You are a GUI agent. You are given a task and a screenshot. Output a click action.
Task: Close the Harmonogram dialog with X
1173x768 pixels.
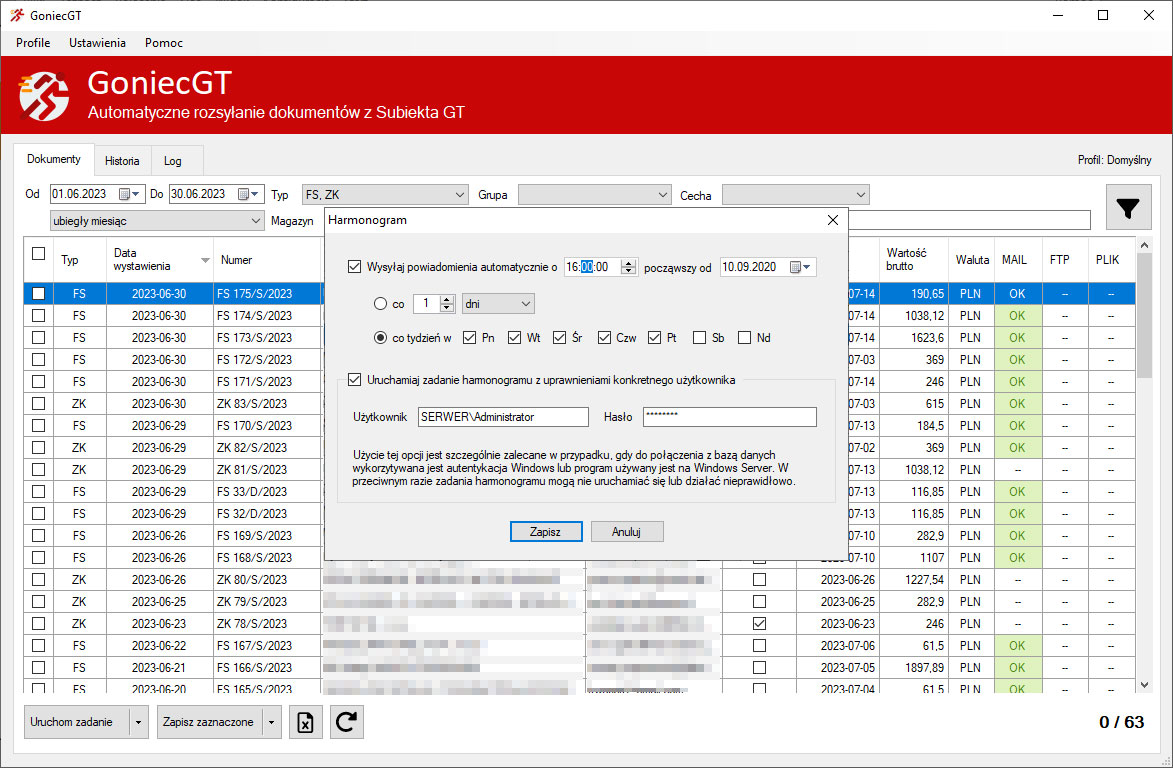tap(833, 220)
